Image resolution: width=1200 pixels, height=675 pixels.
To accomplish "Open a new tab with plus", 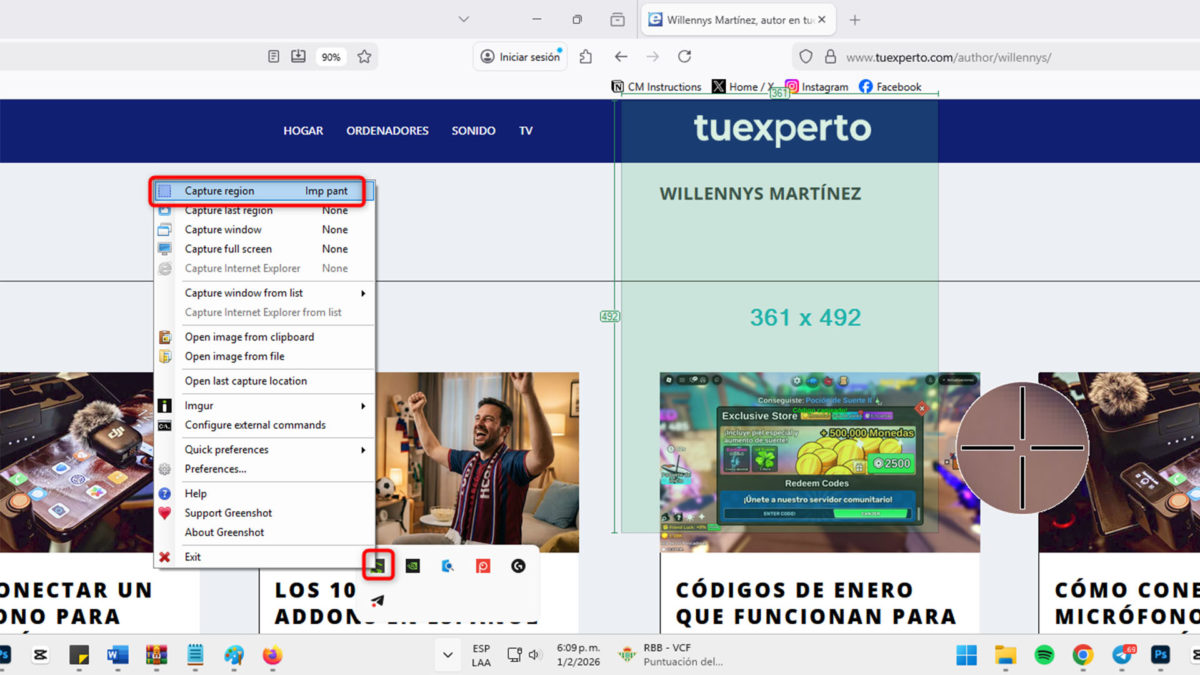I will 854,19.
